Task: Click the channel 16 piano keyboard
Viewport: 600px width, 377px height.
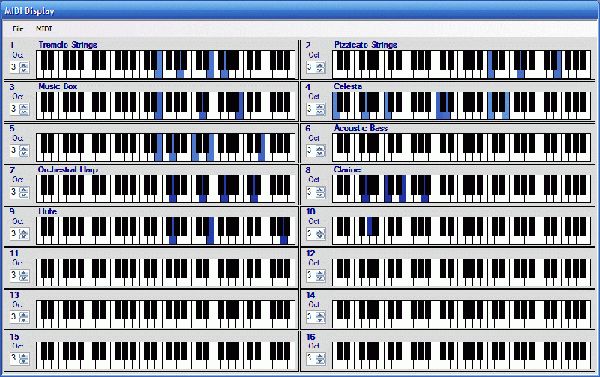Action: 462,356
